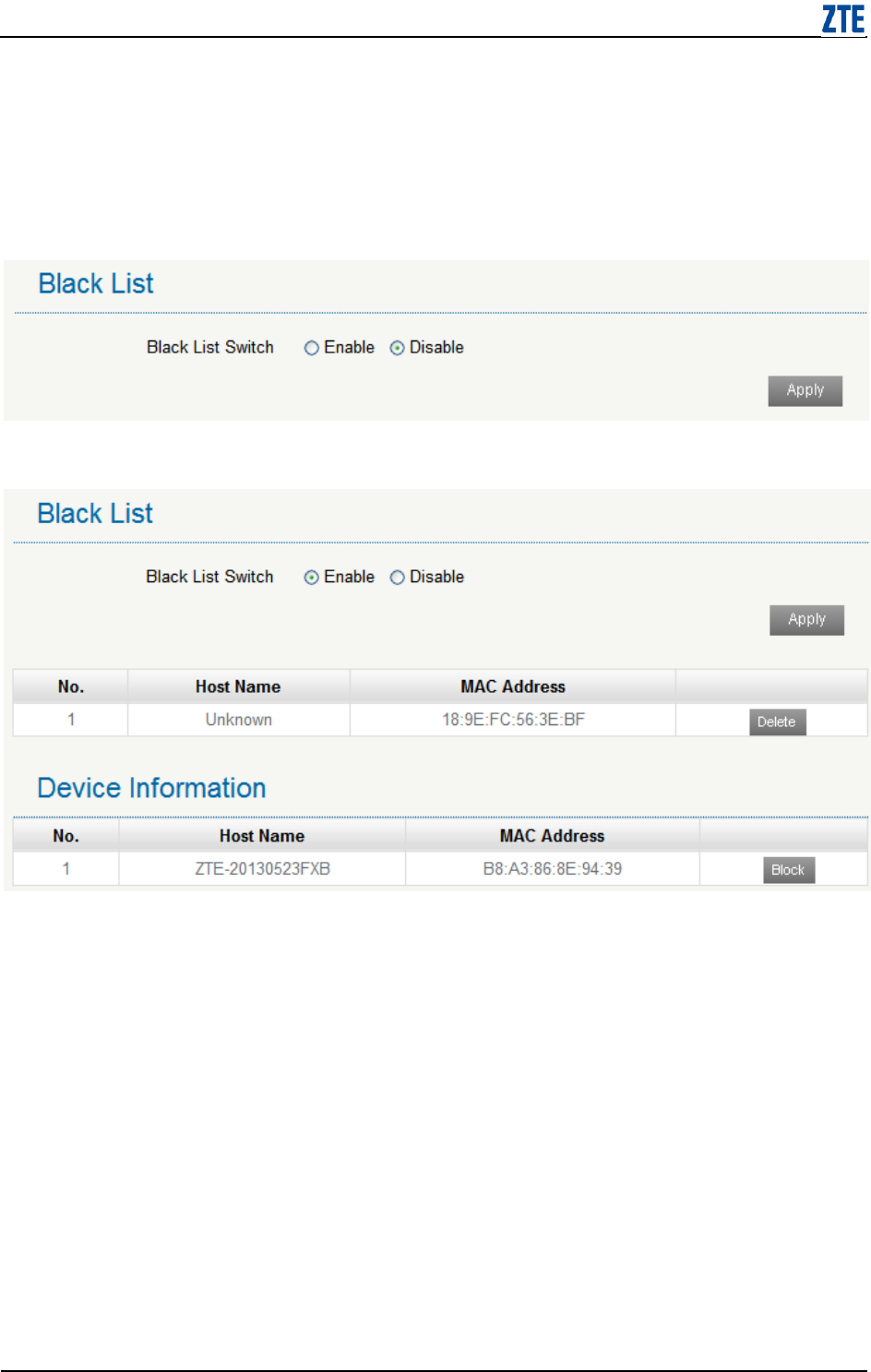Click MAC Address header in blacklist table
The width and height of the screenshot is (871, 1372).
point(513,686)
